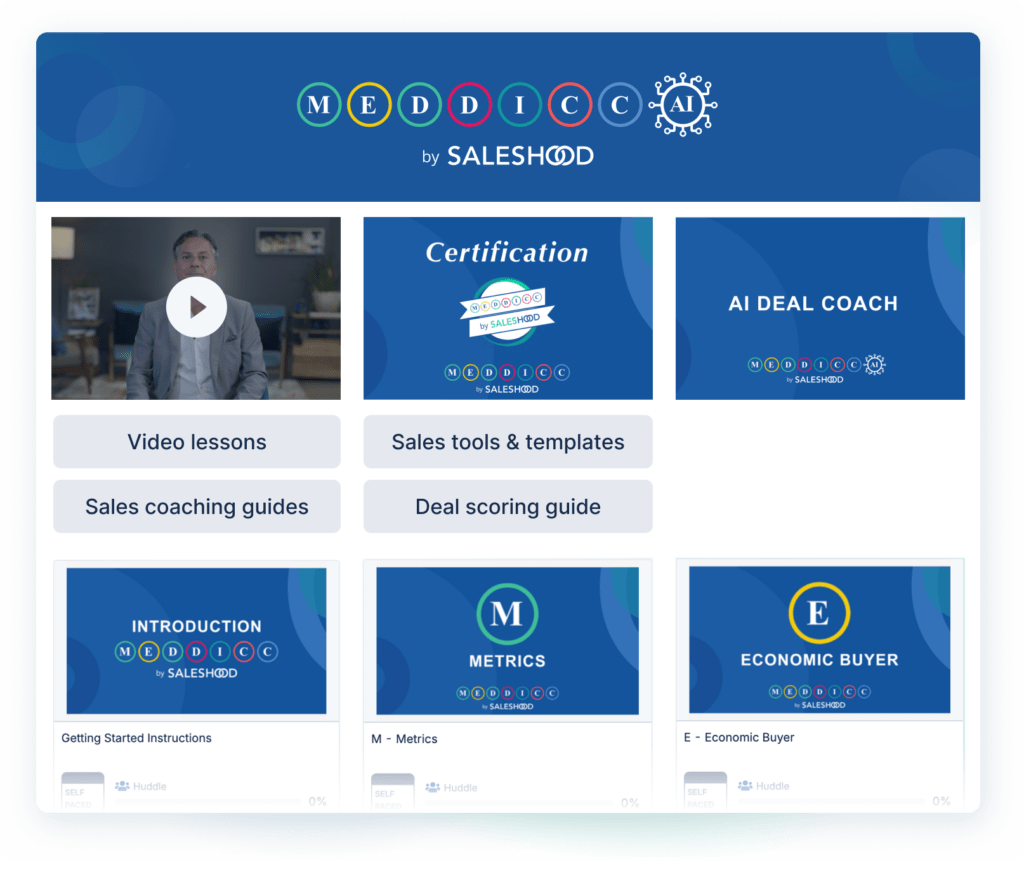Click the Video lessons button
This screenshot has height=870, width=1024.
(x=197, y=442)
